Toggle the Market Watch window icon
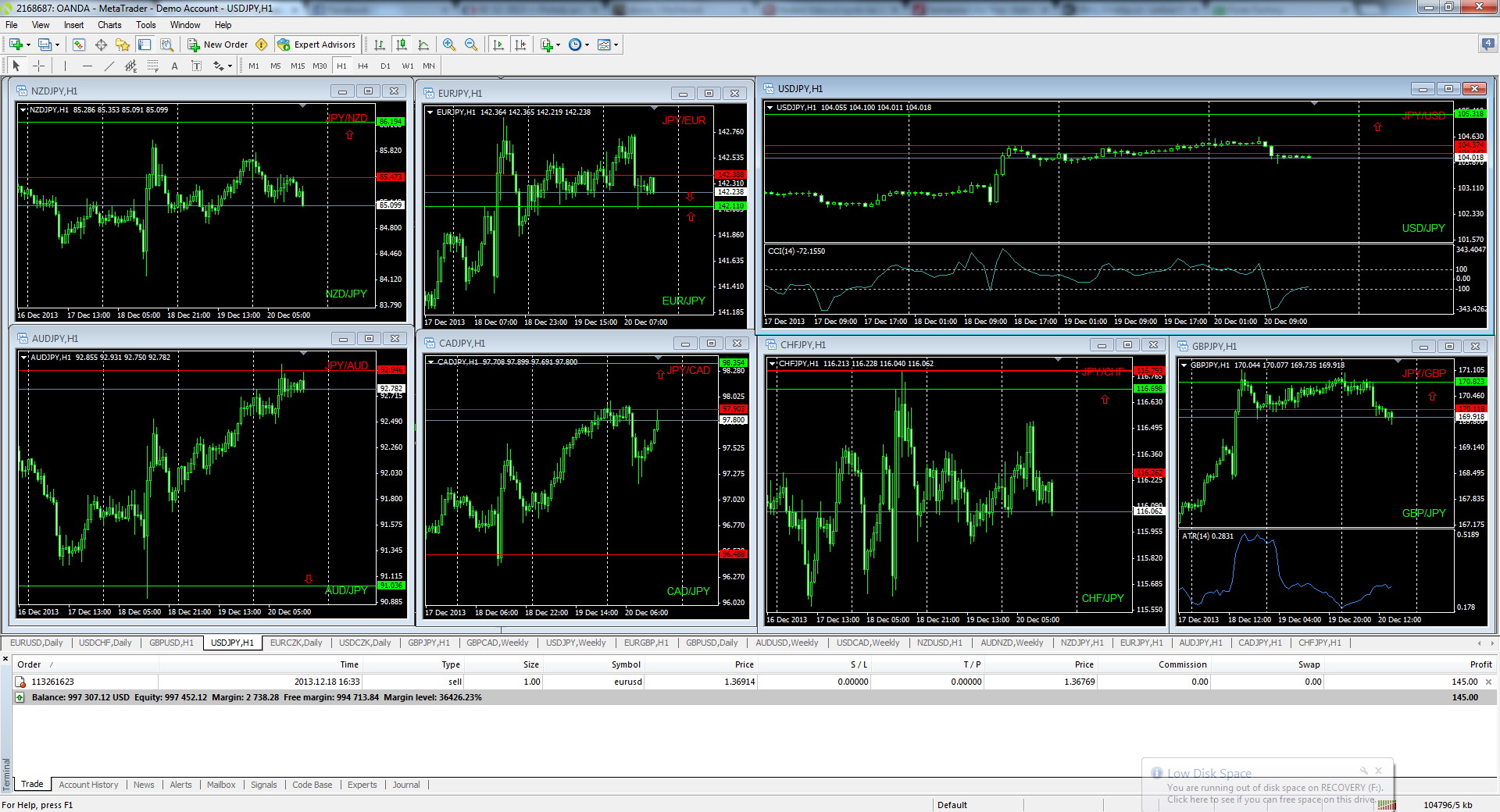The height and width of the screenshot is (812, 1500). [78, 45]
